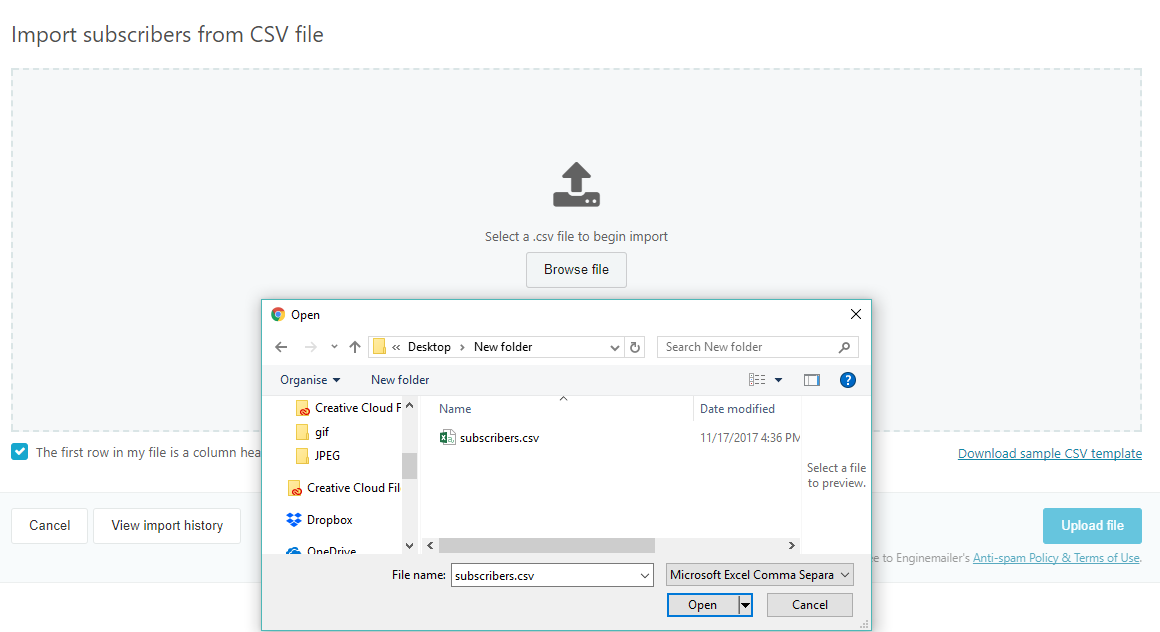The image size is (1160, 632).
Task: Select the JPEG folder in tree
Action: click(318, 455)
